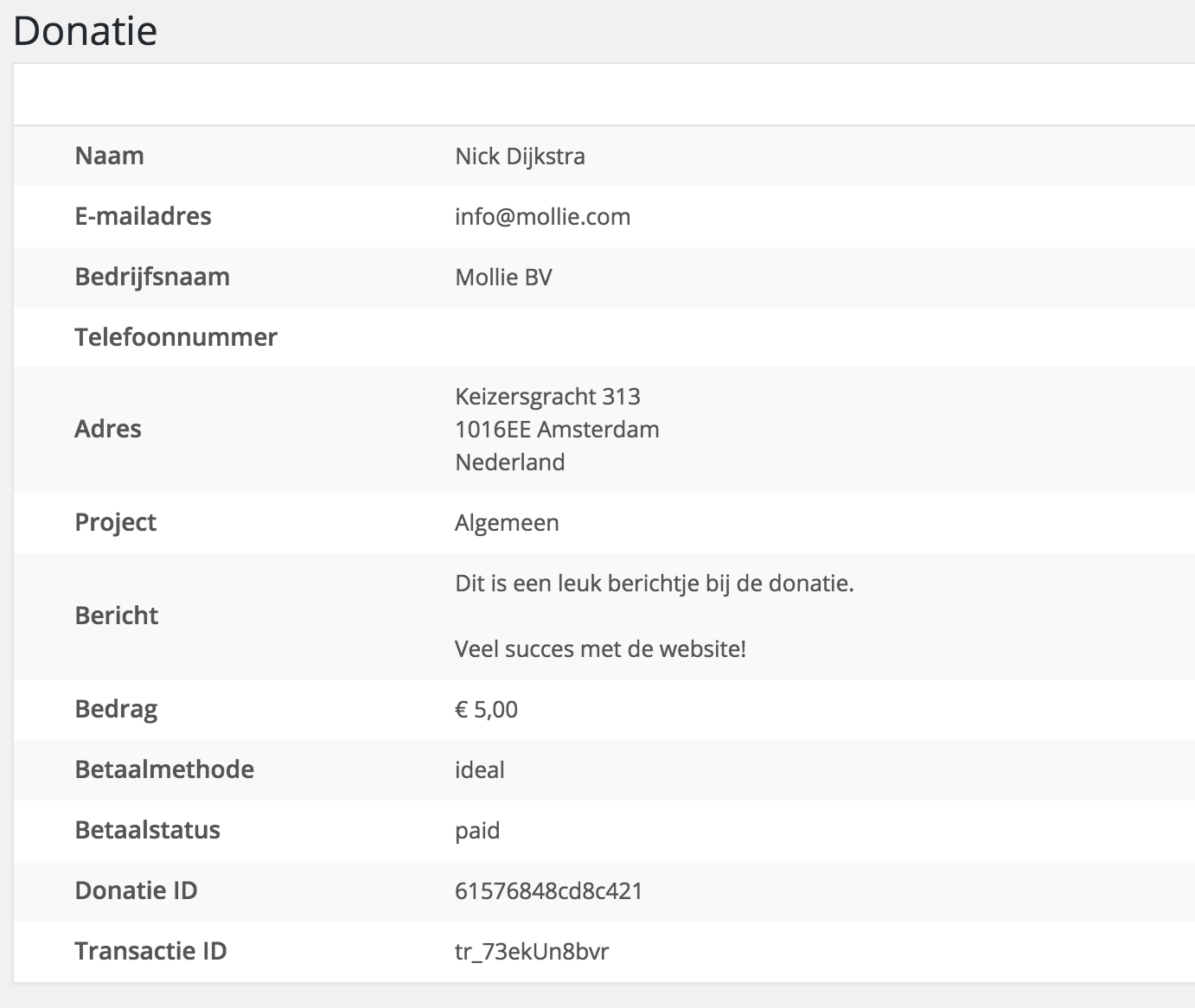Click the Telefoonnummer row label

176,337
